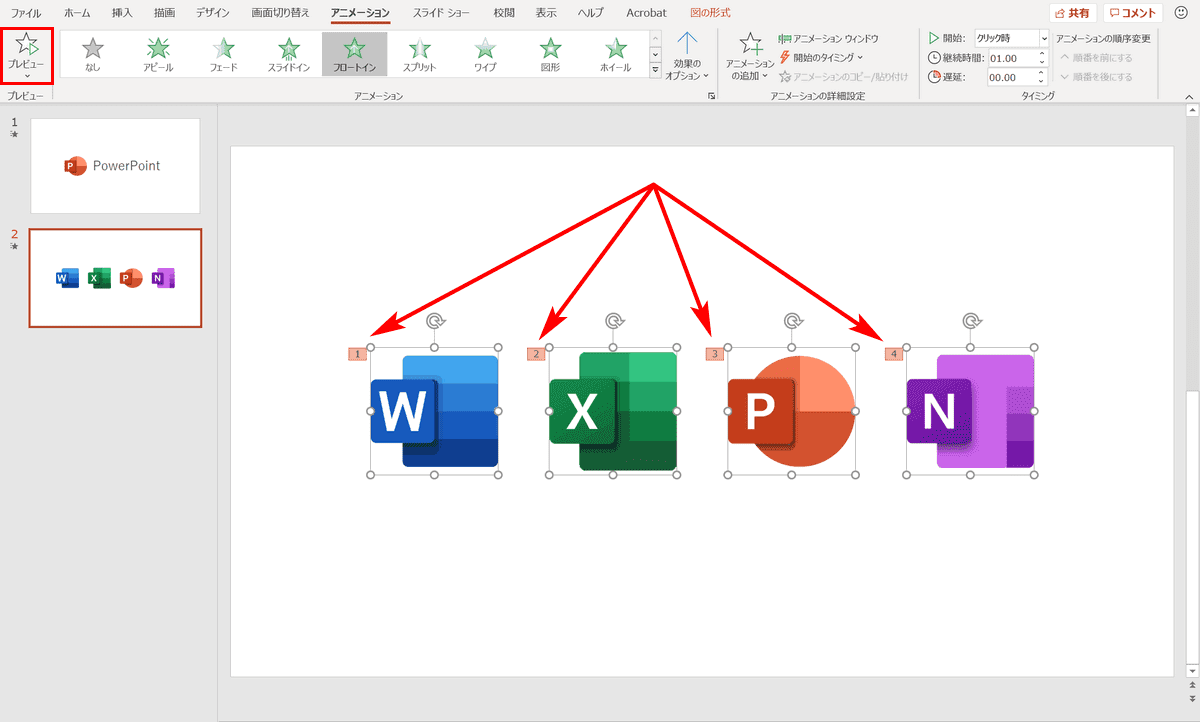Image resolution: width=1200 pixels, height=722 pixels.
Task: Apply the ワイプ animation effect
Action: [x=485, y=55]
